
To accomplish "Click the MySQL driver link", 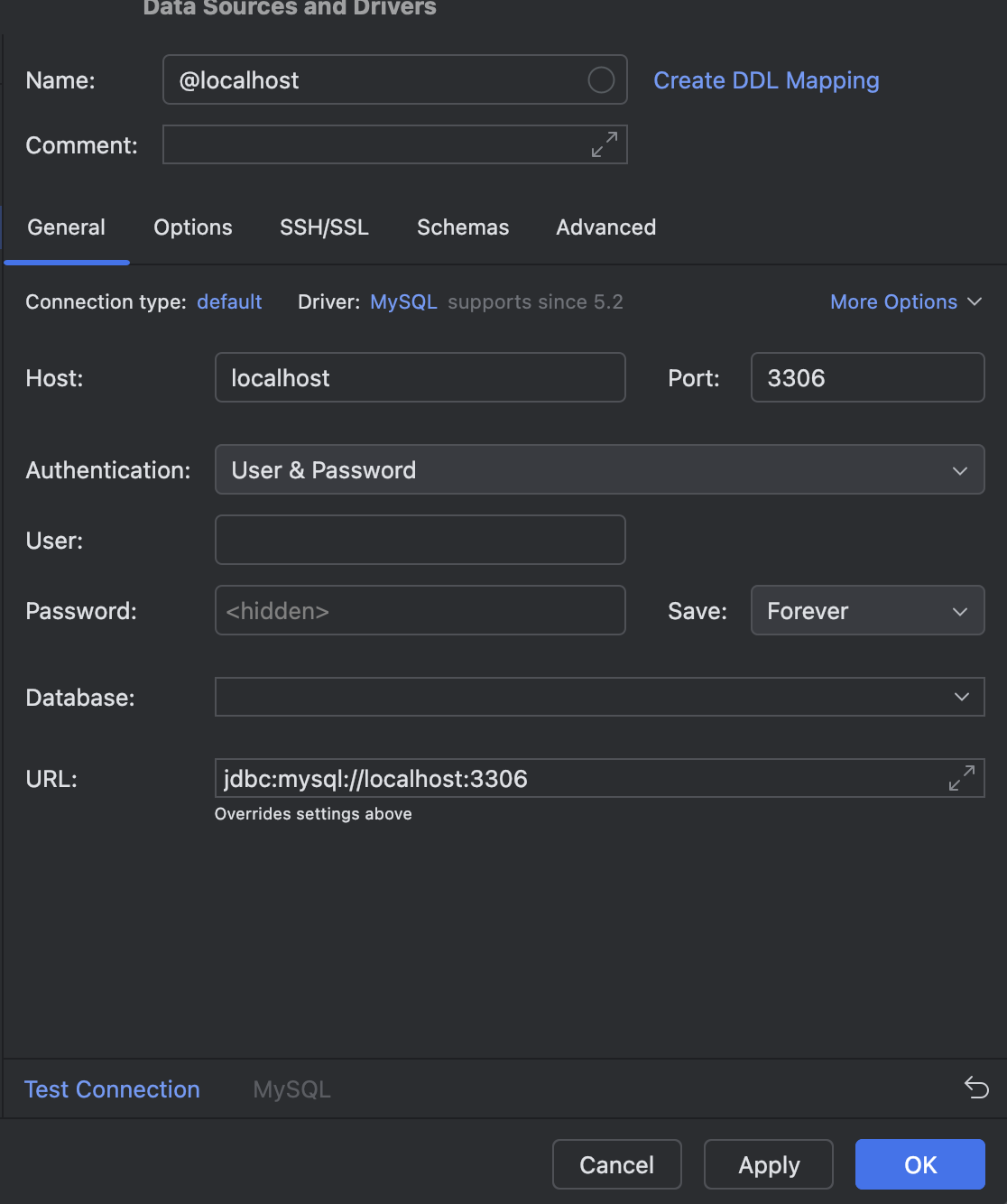I will (403, 301).
